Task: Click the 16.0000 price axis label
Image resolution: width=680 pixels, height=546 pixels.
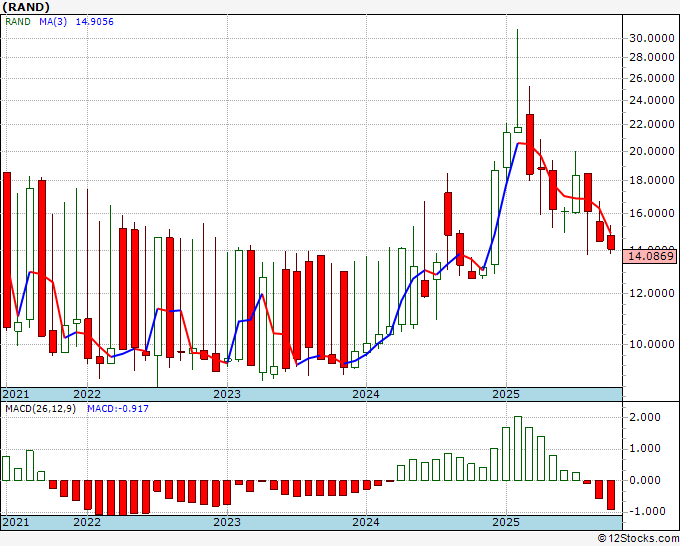Action: click(651, 213)
